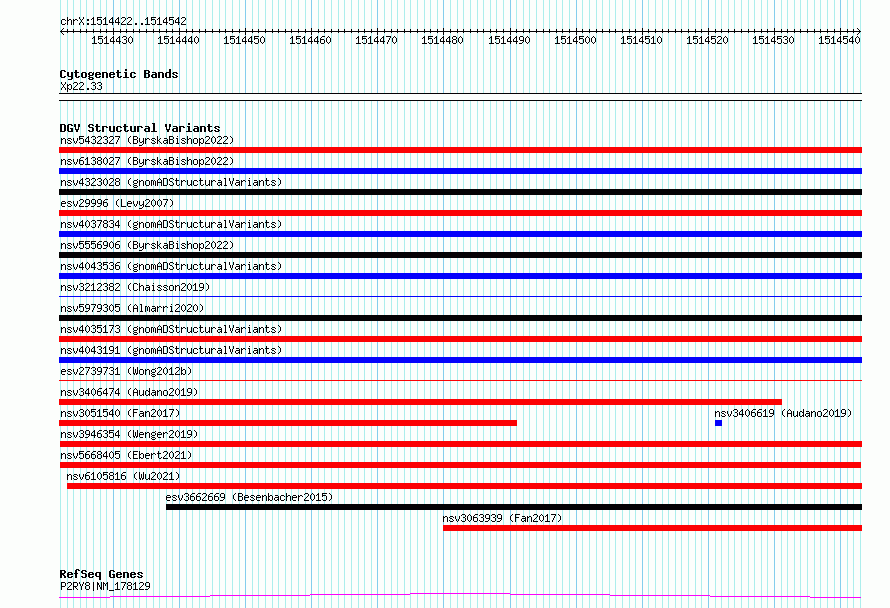The image size is (890, 608).
Task: Click ruler position 1514510
Action: (641, 40)
